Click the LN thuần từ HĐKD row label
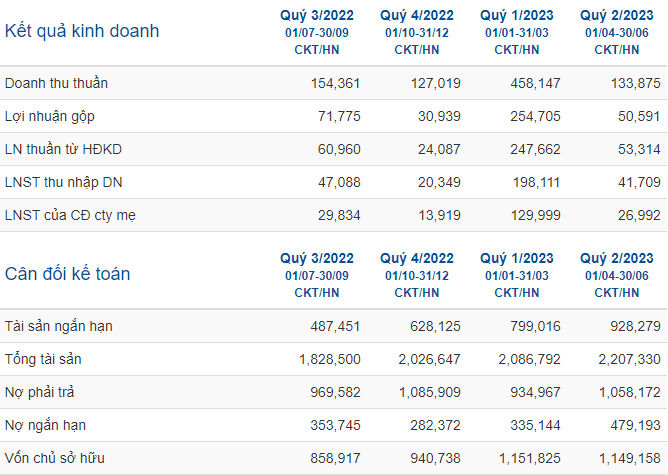Image resolution: width=668 pixels, height=475 pixels. 63,149
